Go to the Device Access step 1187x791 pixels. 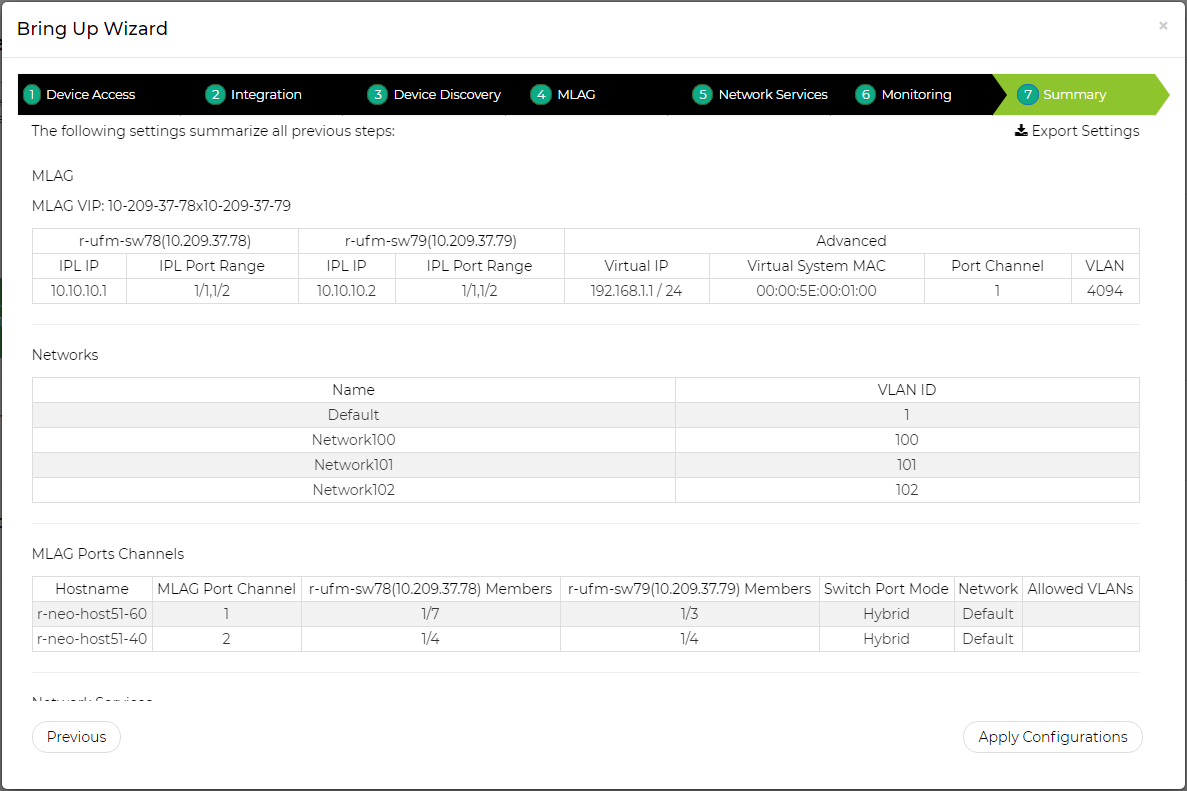[90, 95]
